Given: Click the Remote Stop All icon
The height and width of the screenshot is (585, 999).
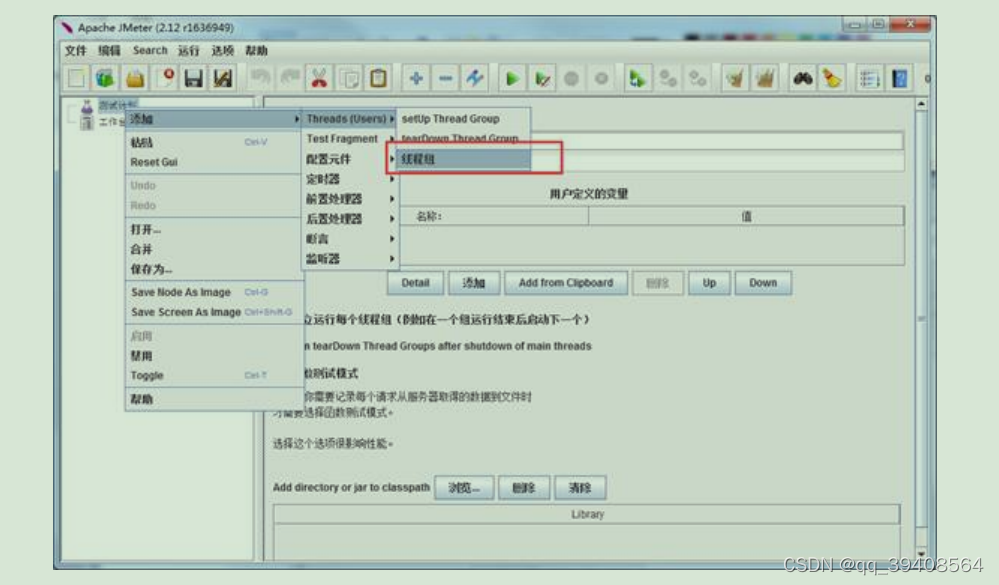Looking at the screenshot, I should (668, 78).
